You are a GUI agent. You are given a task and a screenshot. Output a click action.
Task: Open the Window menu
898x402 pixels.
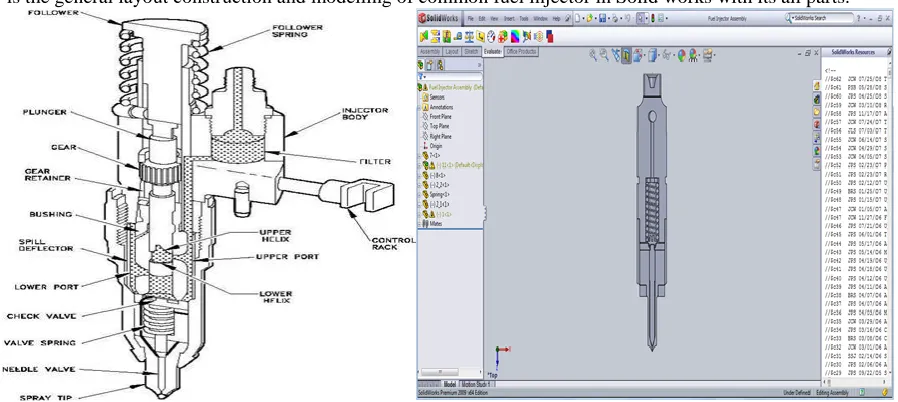[x=541, y=19]
